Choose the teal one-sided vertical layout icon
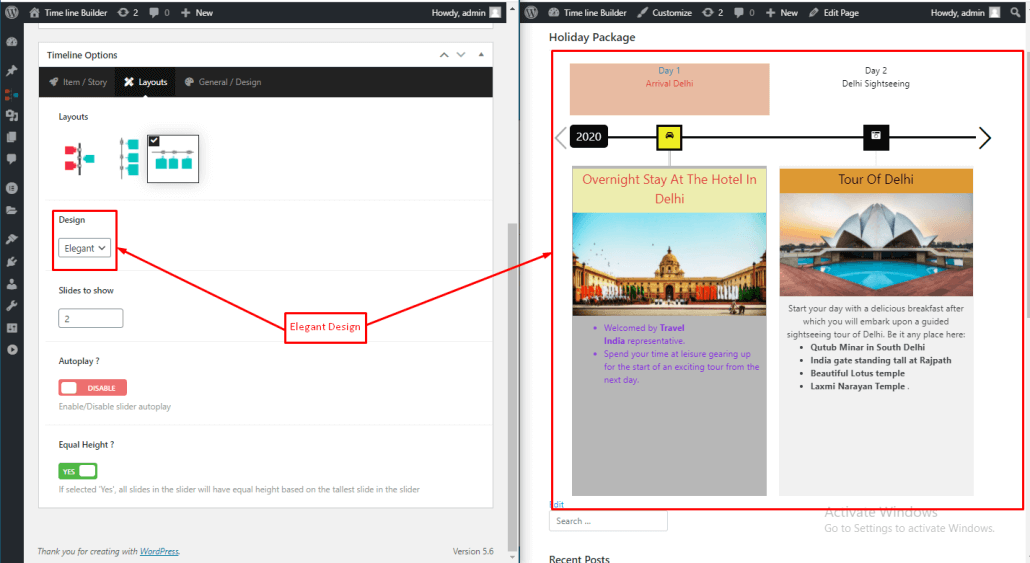Image resolution: width=1030 pixels, height=563 pixels. [128, 158]
